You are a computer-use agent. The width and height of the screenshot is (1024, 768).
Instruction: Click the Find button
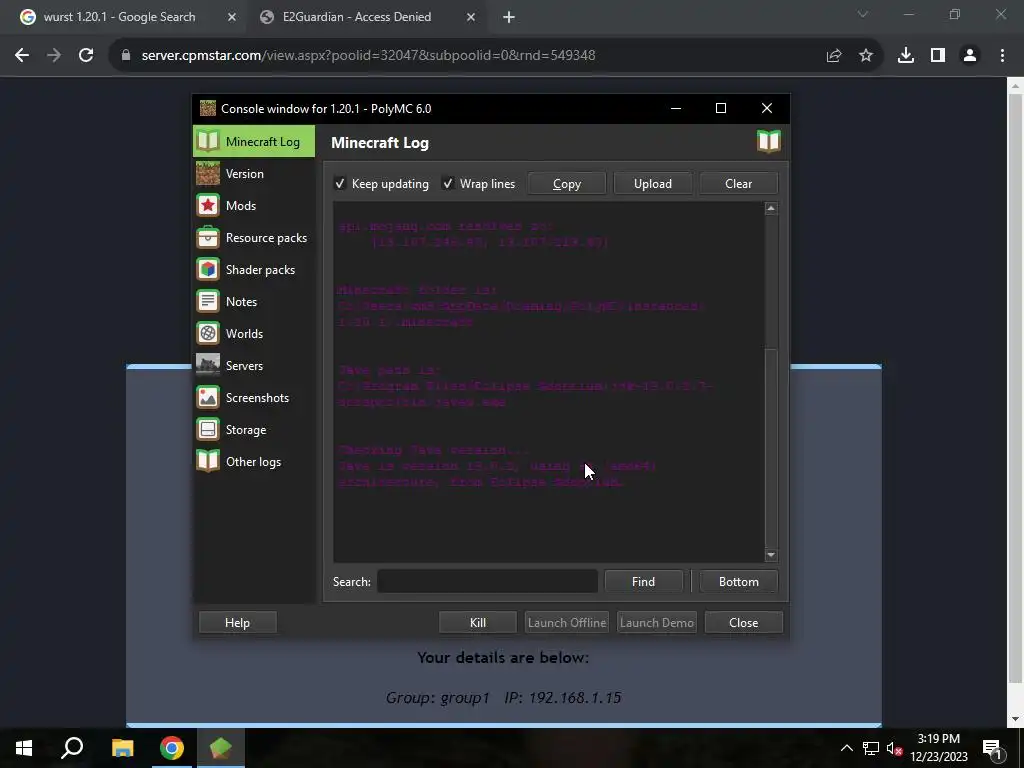643,582
